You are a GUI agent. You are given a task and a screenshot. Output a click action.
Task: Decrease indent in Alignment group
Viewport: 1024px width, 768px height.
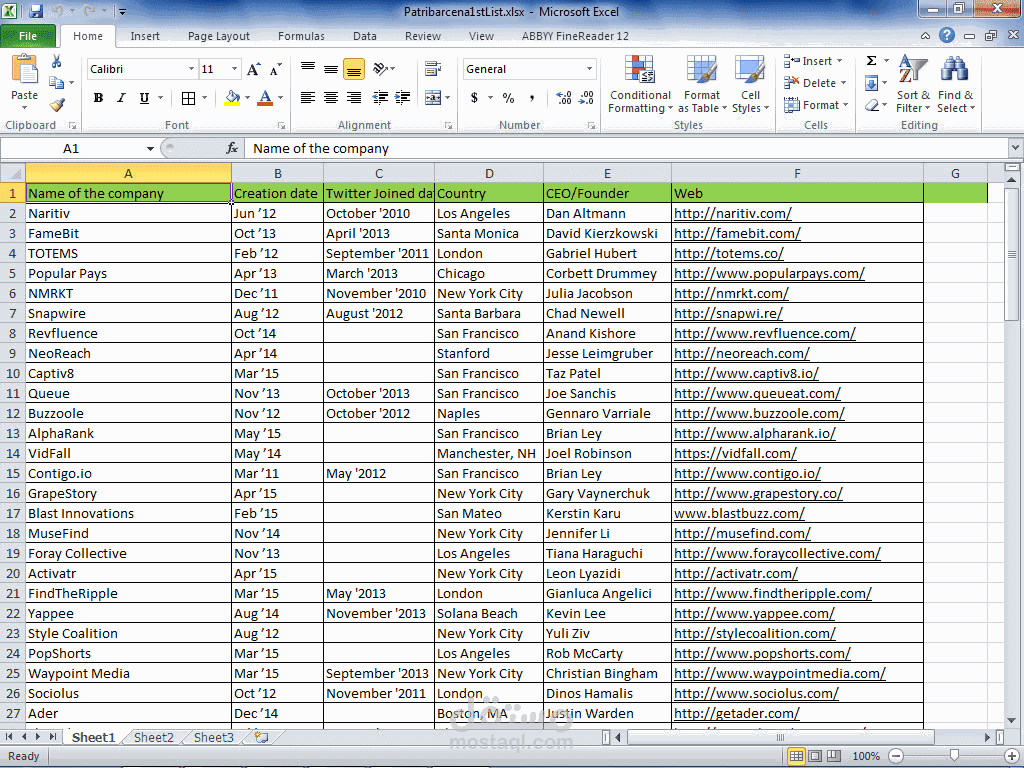[x=380, y=98]
